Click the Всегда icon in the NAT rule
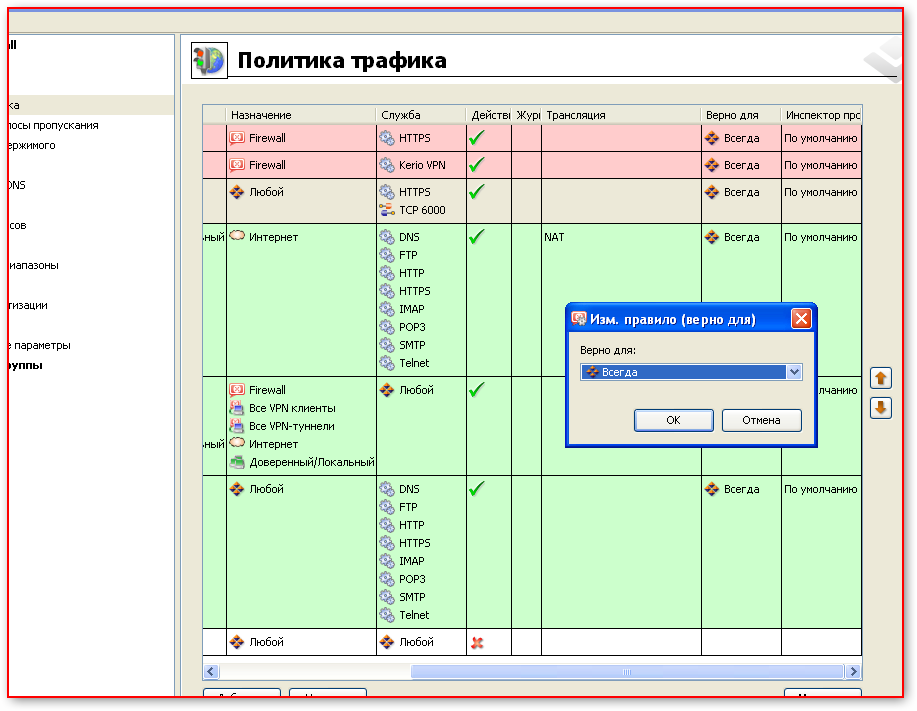The width and height of the screenshot is (917, 711). [712, 237]
